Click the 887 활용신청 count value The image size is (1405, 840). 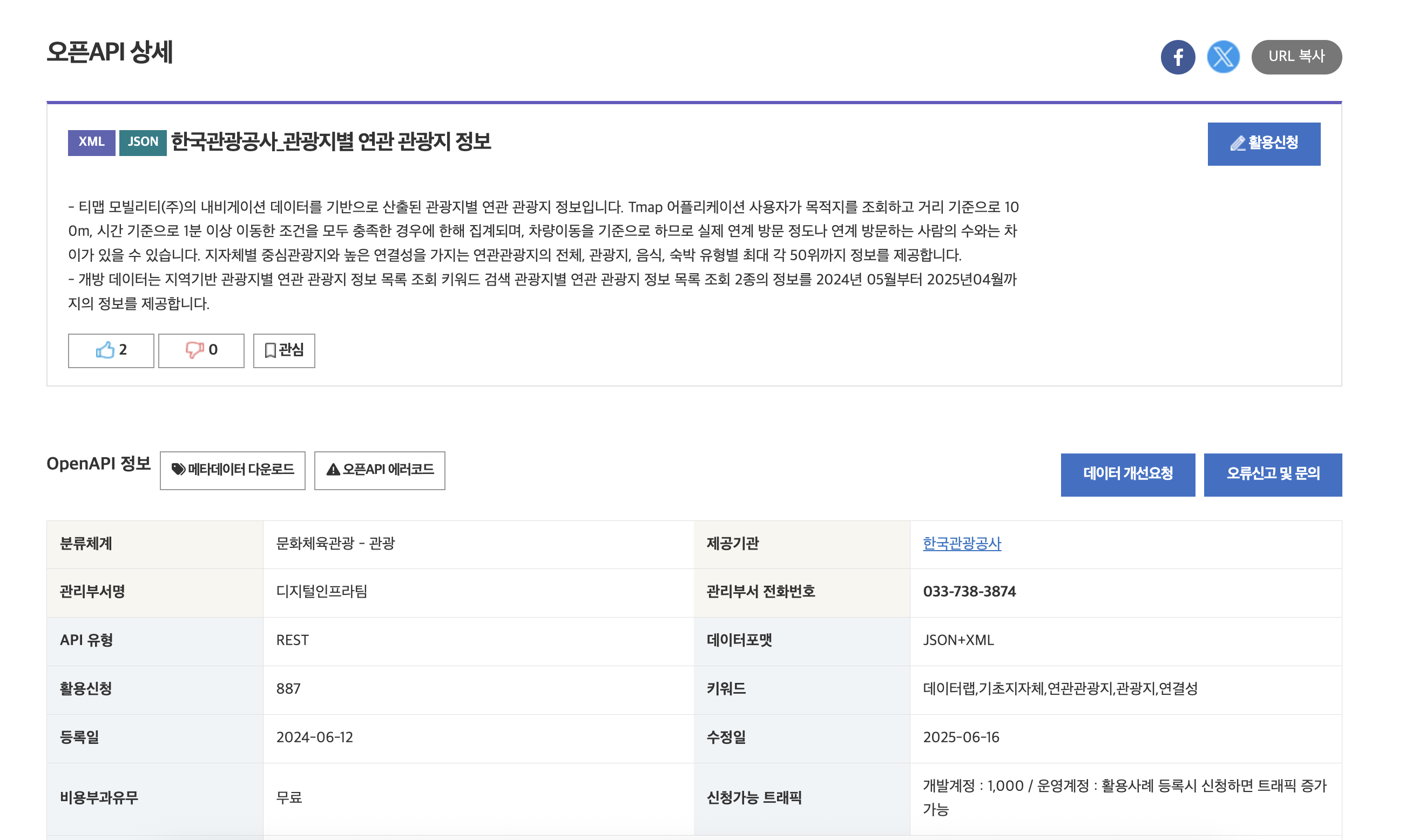(x=288, y=688)
